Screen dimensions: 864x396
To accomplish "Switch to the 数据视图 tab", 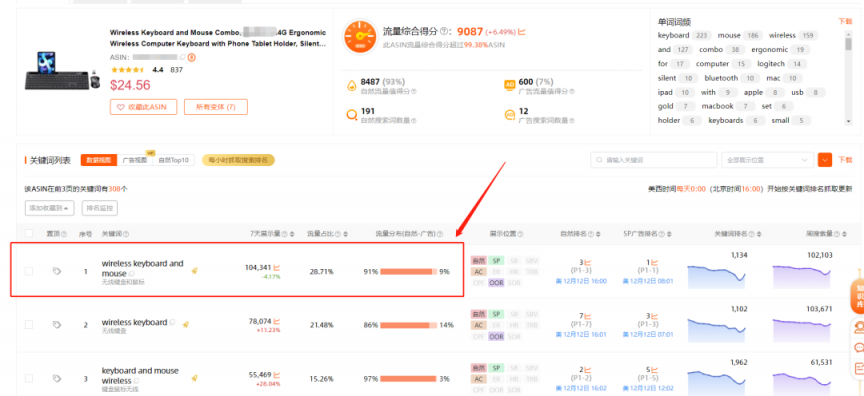I will point(99,160).
